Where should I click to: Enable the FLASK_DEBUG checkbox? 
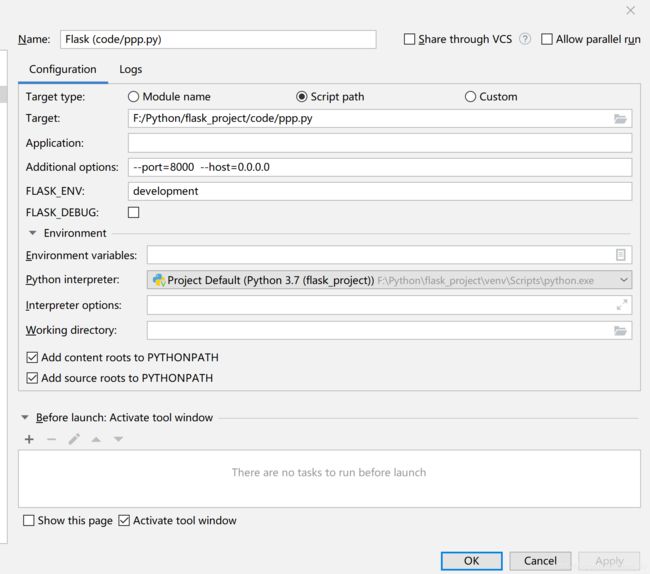[x=134, y=212]
